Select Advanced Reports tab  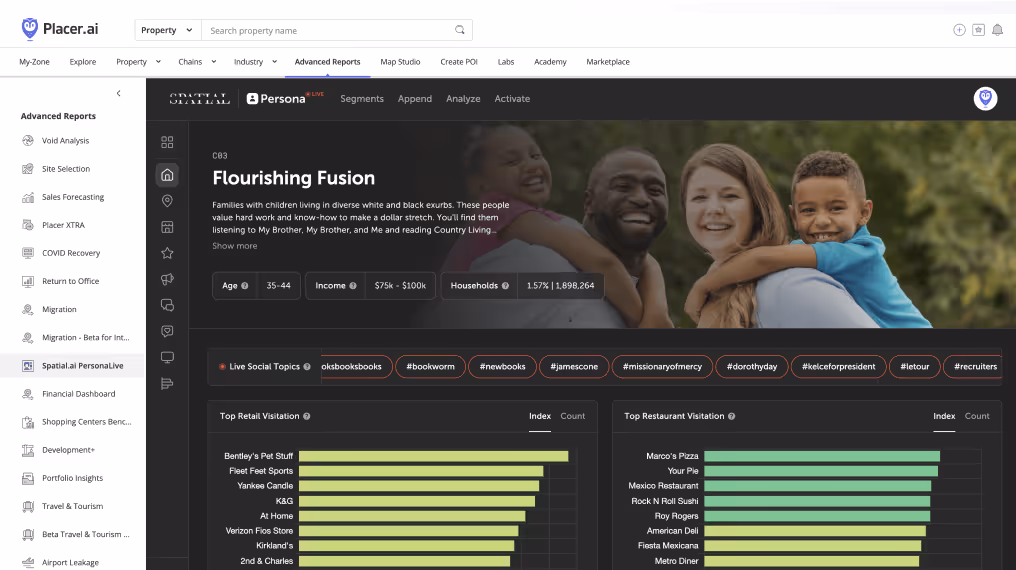(x=327, y=62)
